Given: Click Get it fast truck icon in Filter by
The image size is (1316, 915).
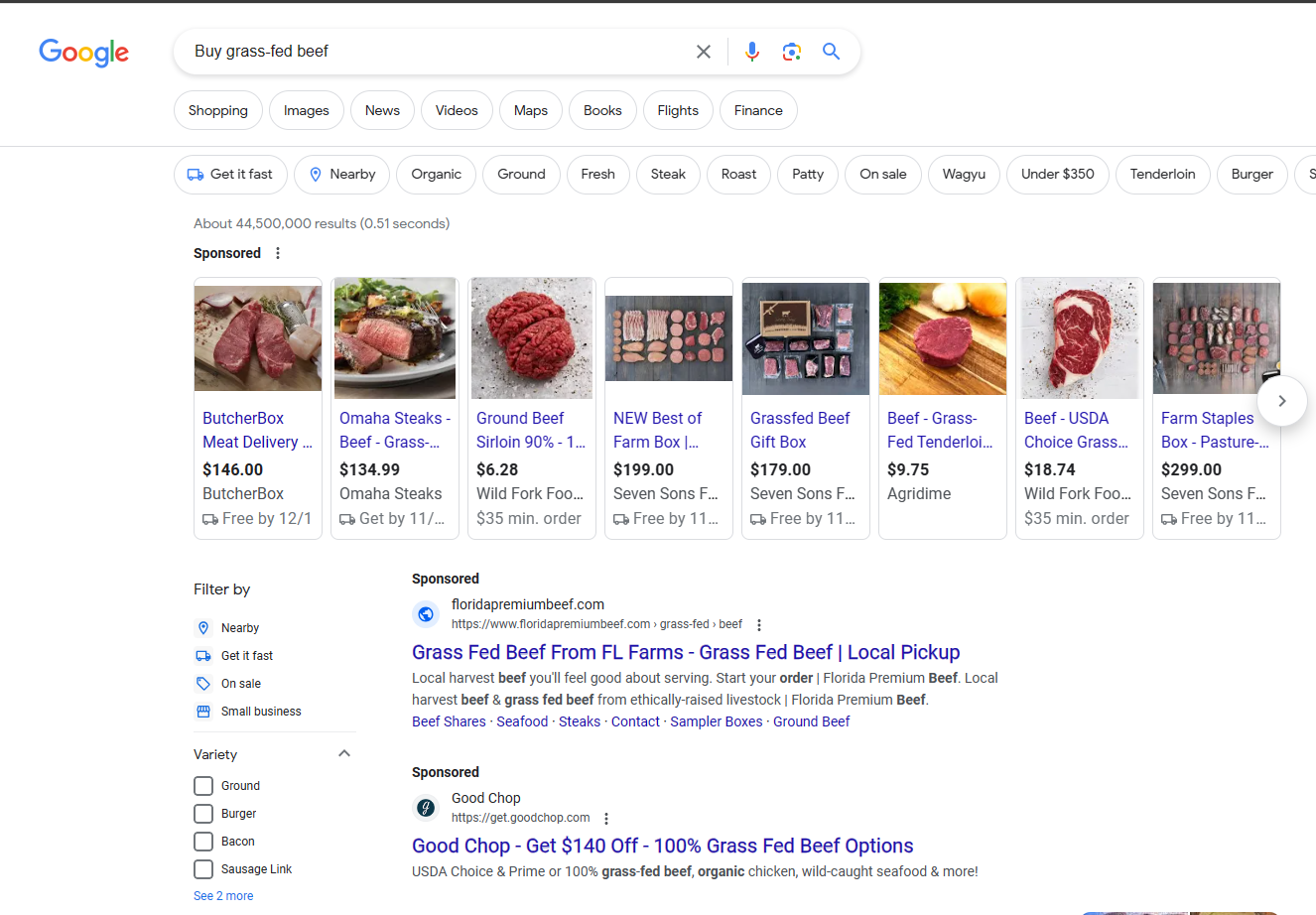Looking at the screenshot, I should click(x=203, y=656).
